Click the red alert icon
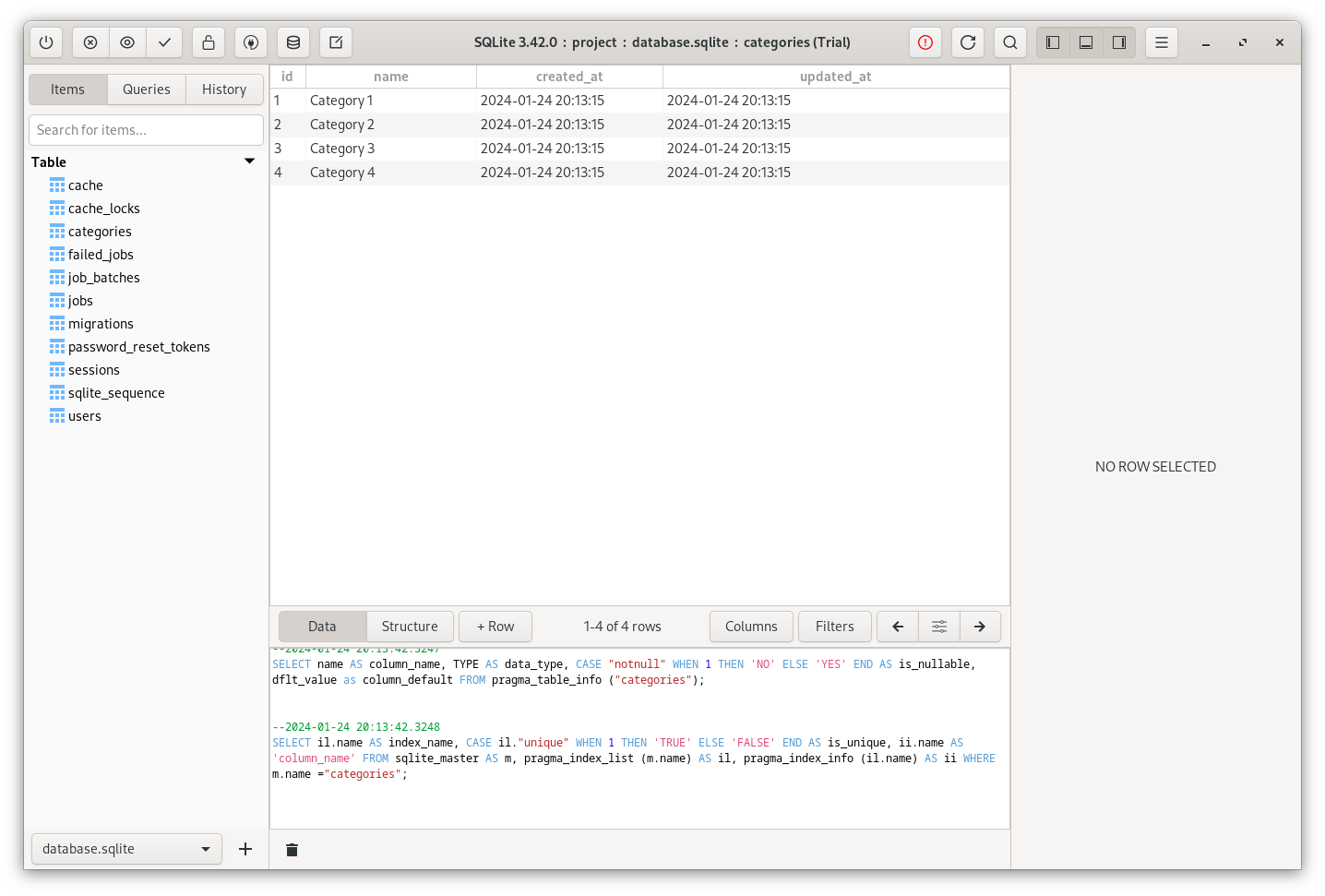Viewport: 1325px width, 896px height. click(x=925, y=42)
